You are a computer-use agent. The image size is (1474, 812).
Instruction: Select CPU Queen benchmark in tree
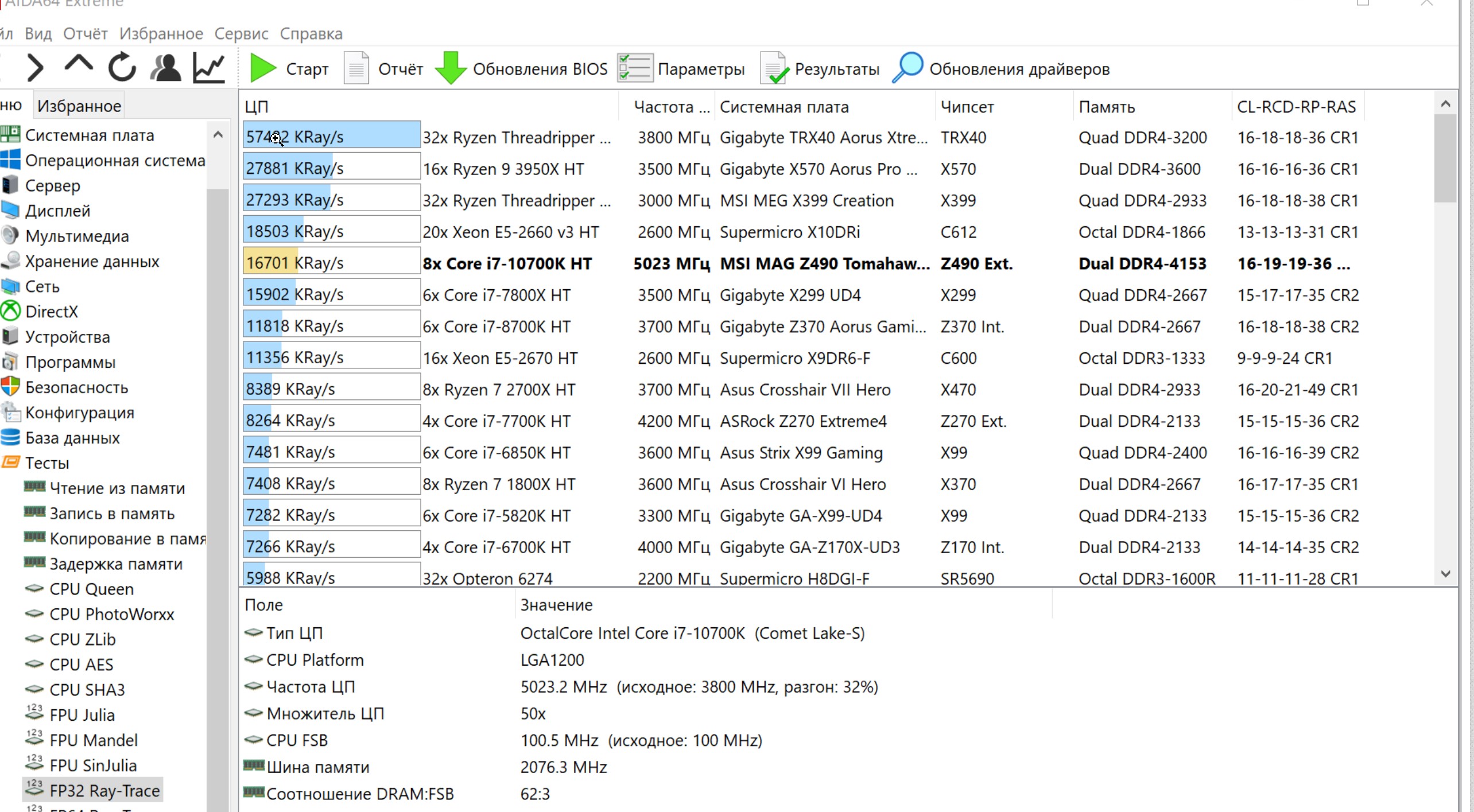pos(91,589)
